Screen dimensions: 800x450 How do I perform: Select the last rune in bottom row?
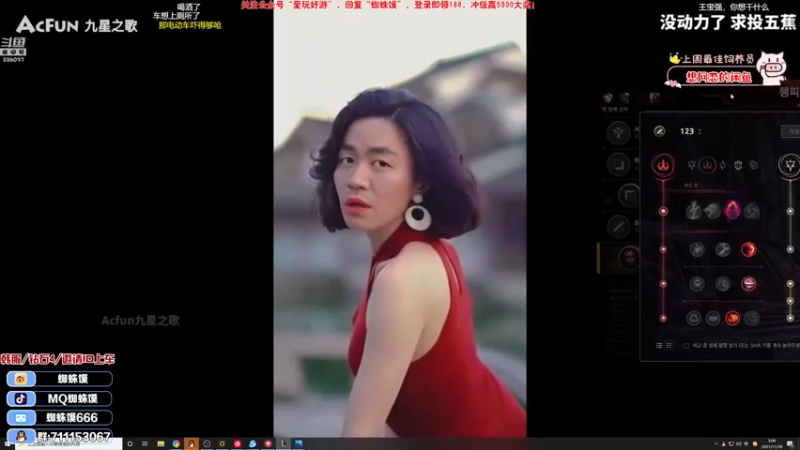tap(752, 318)
